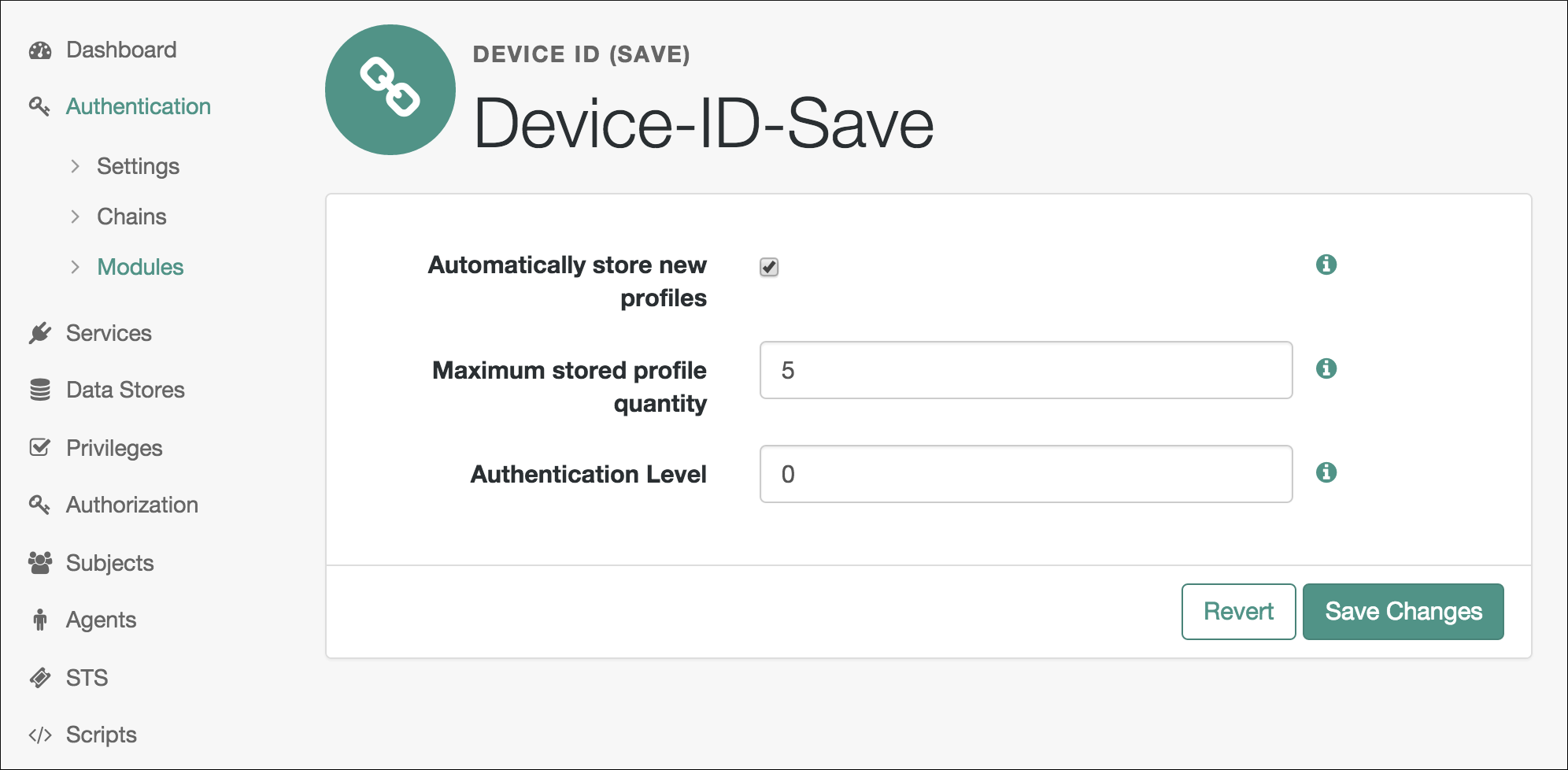Show info for Authentication Level

tap(1326, 472)
